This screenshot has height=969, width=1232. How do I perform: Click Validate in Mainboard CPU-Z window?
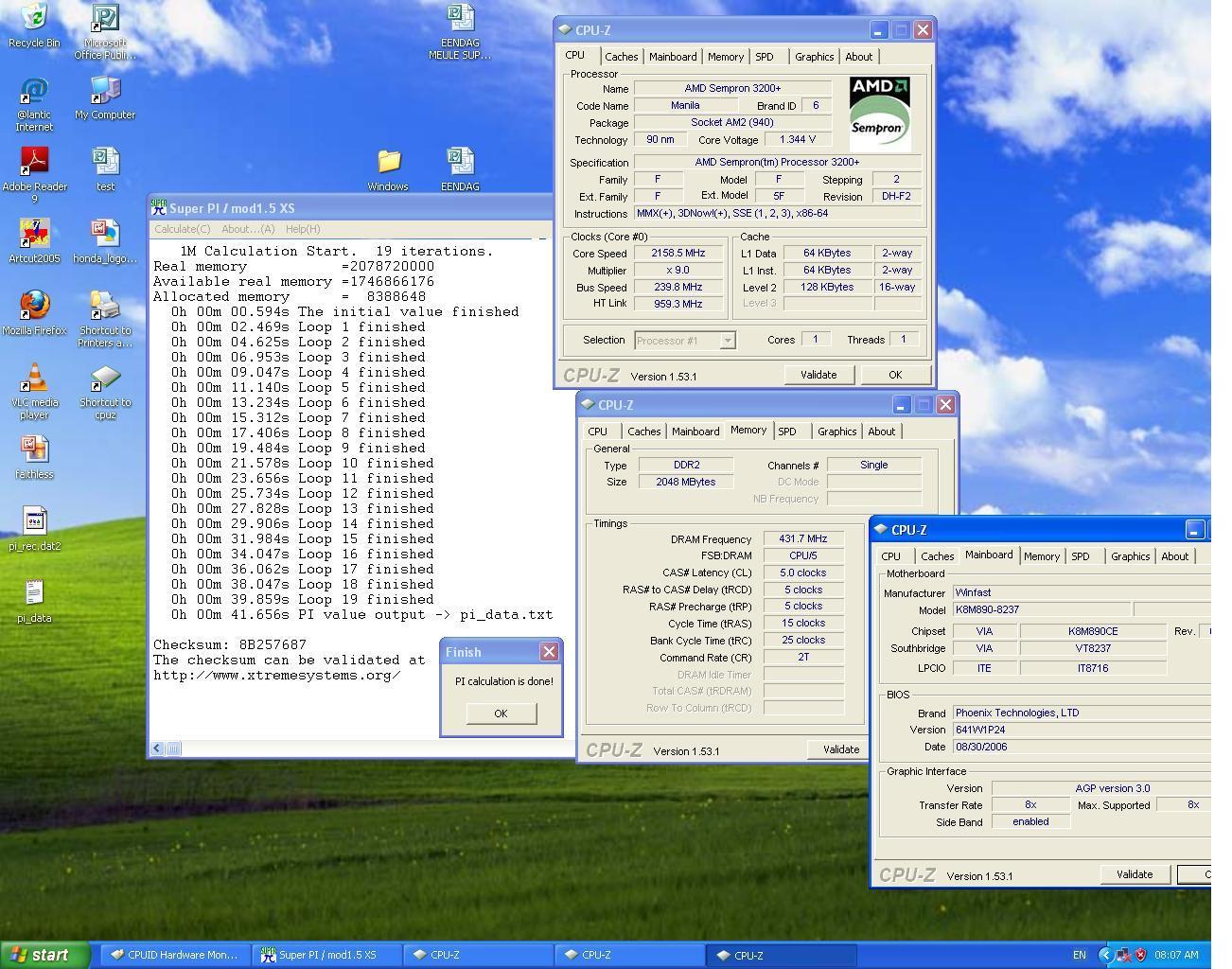(1135, 874)
